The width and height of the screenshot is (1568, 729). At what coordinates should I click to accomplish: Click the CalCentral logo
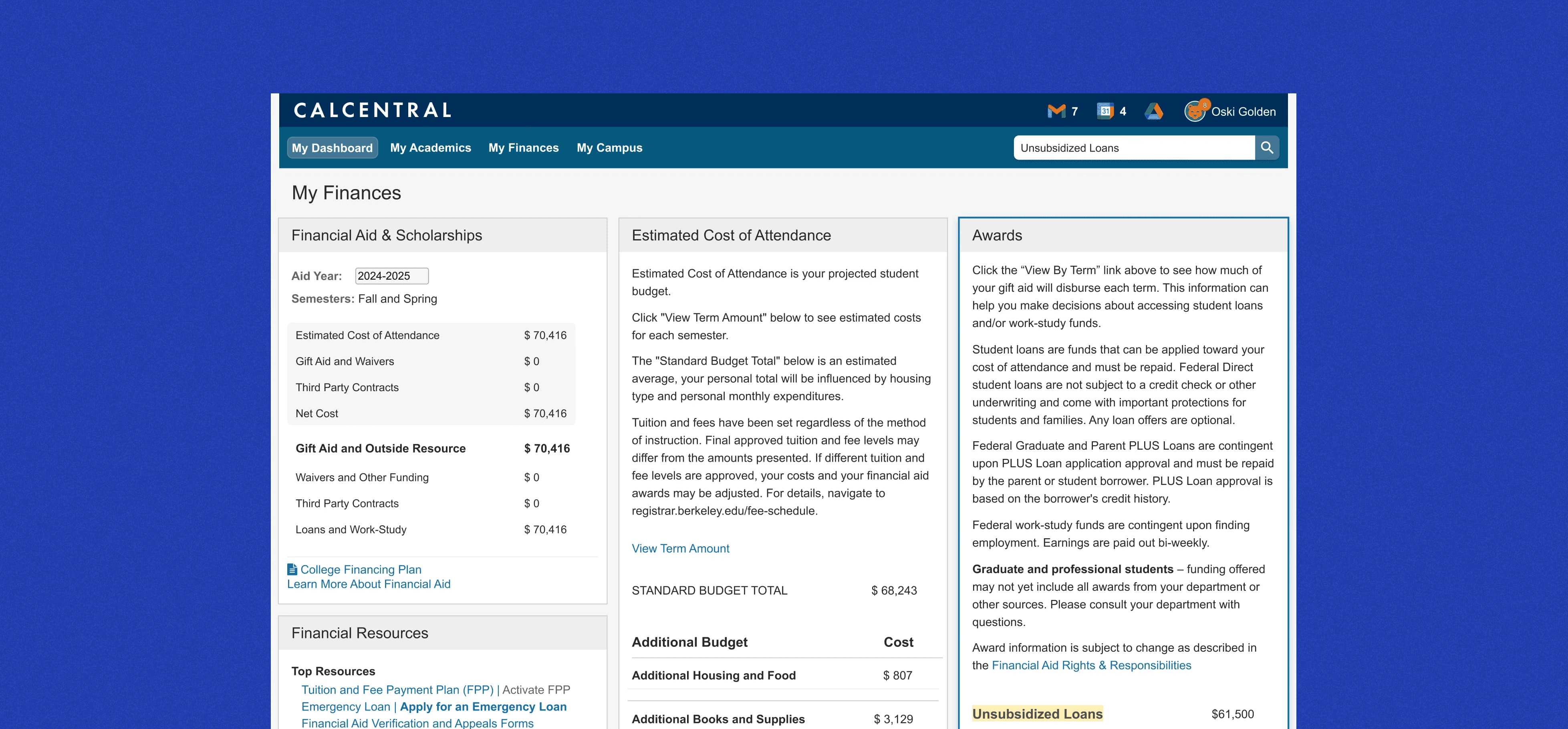[373, 110]
